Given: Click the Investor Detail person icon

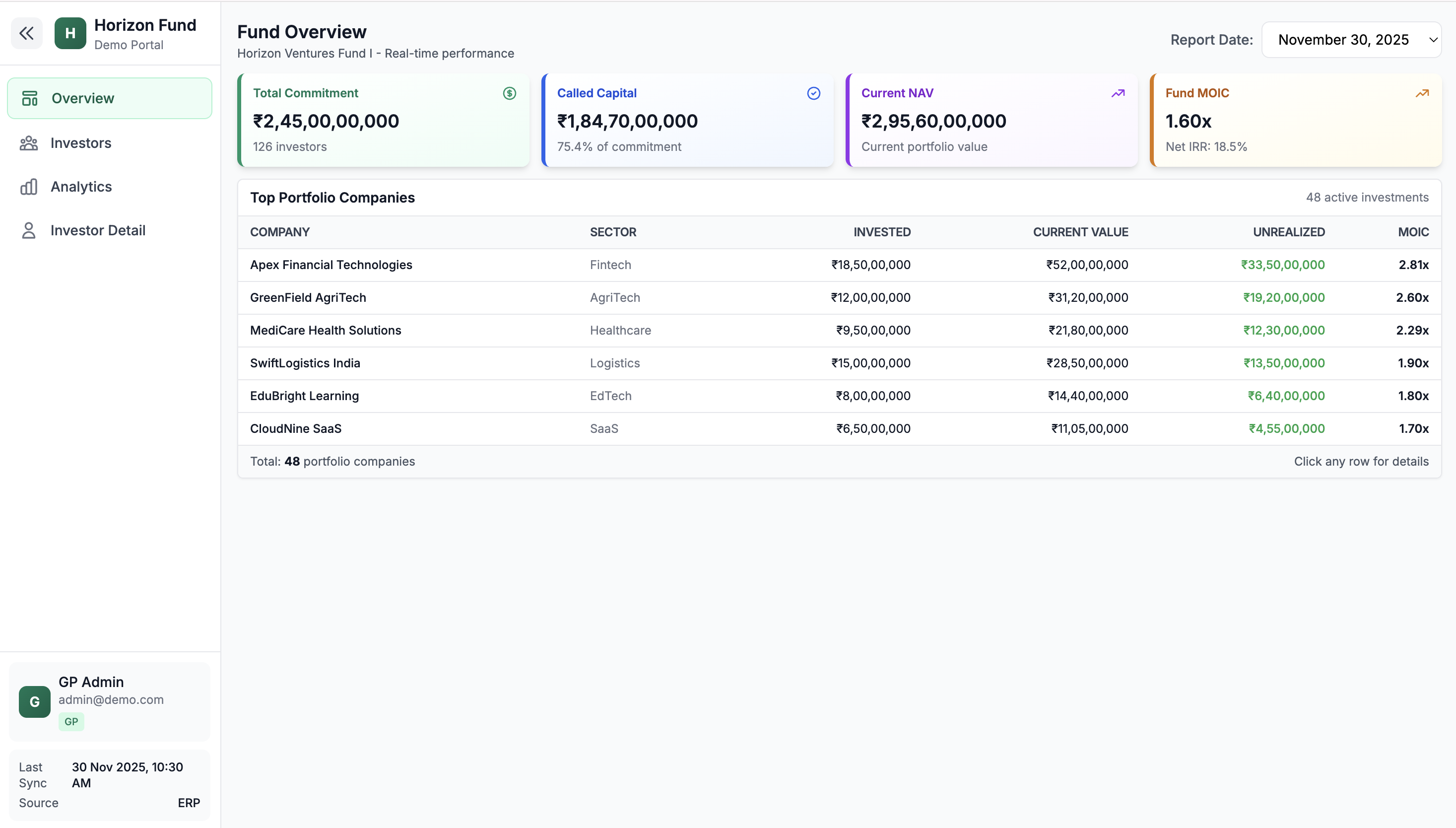Looking at the screenshot, I should pyautogui.click(x=28, y=230).
